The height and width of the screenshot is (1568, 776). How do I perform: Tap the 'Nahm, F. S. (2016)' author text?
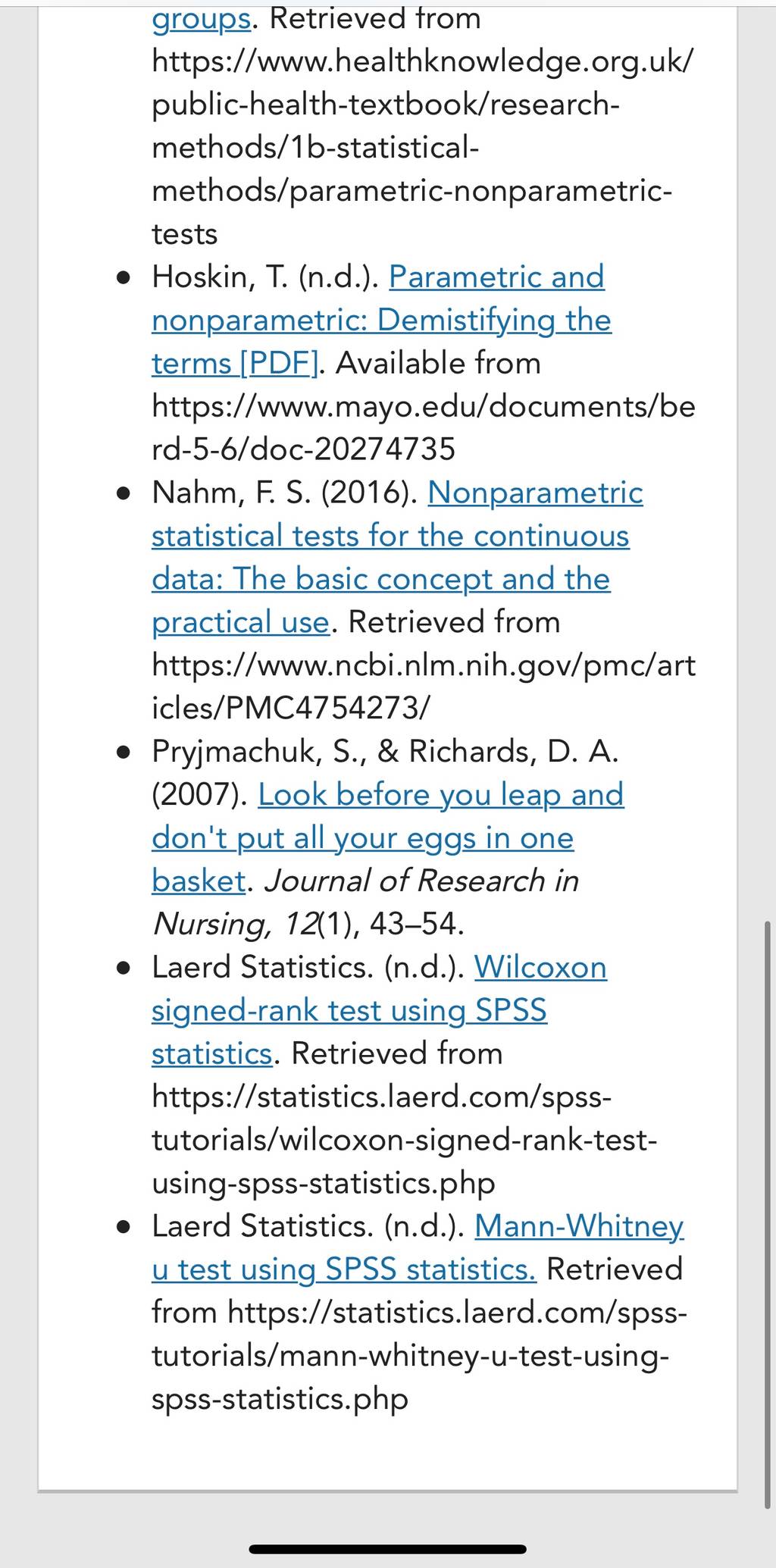click(285, 493)
